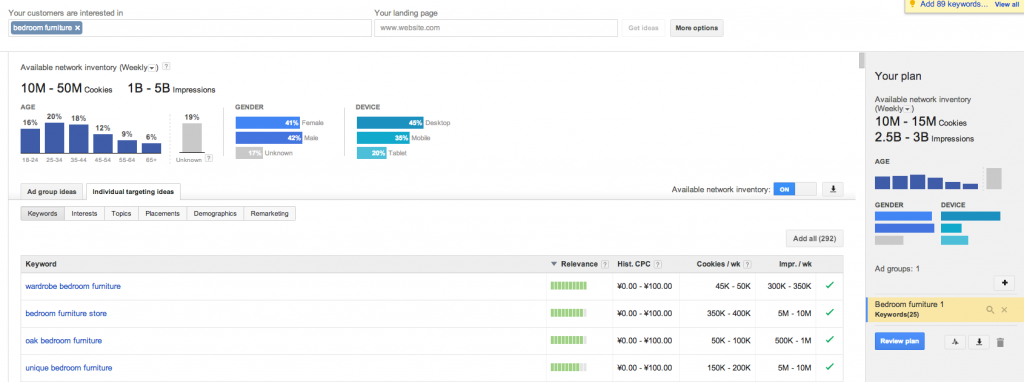The width and height of the screenshot is (1024, 382).
Task: Search inside Bedroom furniture 1 ad group
Action: [990, 310]
